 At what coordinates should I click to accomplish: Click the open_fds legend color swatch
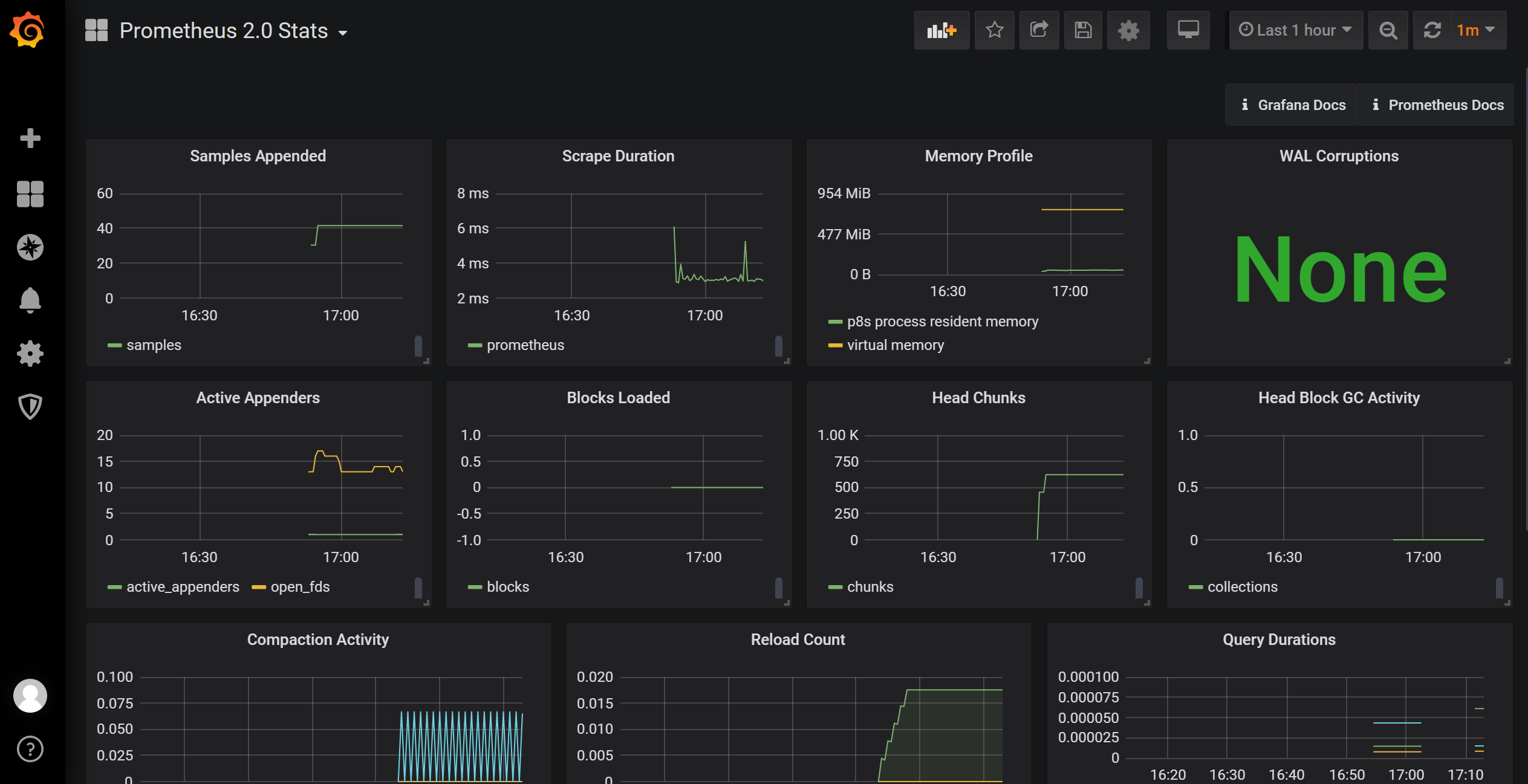[259, 587]
